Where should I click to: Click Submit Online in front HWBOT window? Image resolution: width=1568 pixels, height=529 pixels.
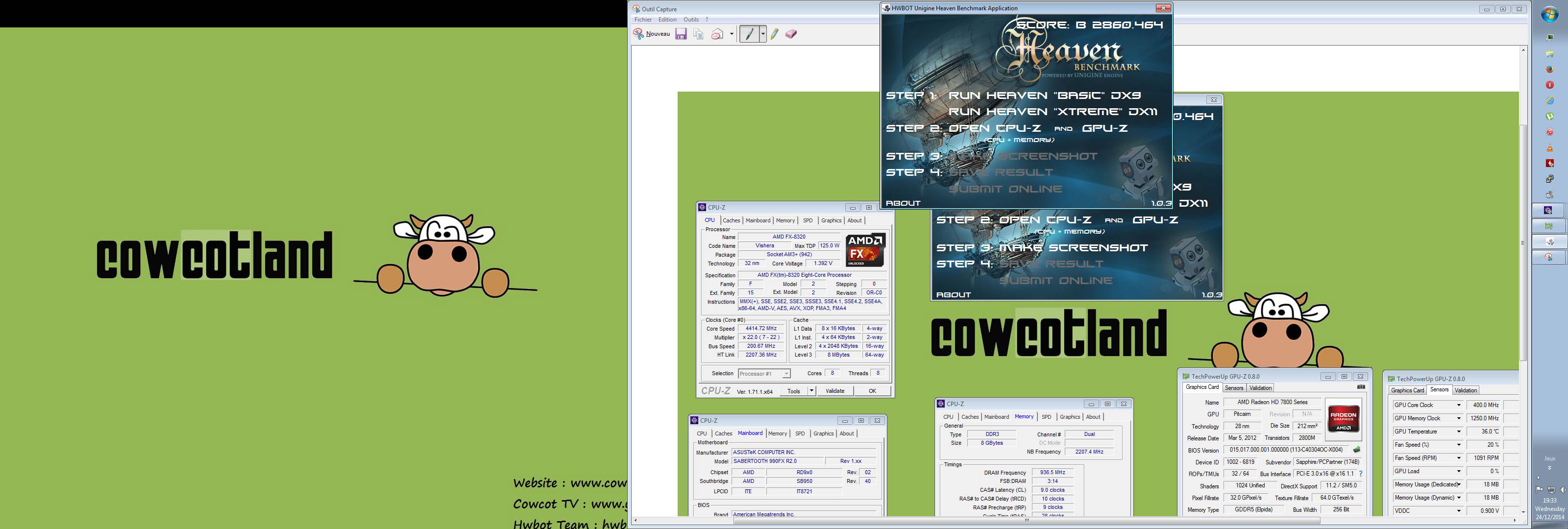[x=1005, y=190]
